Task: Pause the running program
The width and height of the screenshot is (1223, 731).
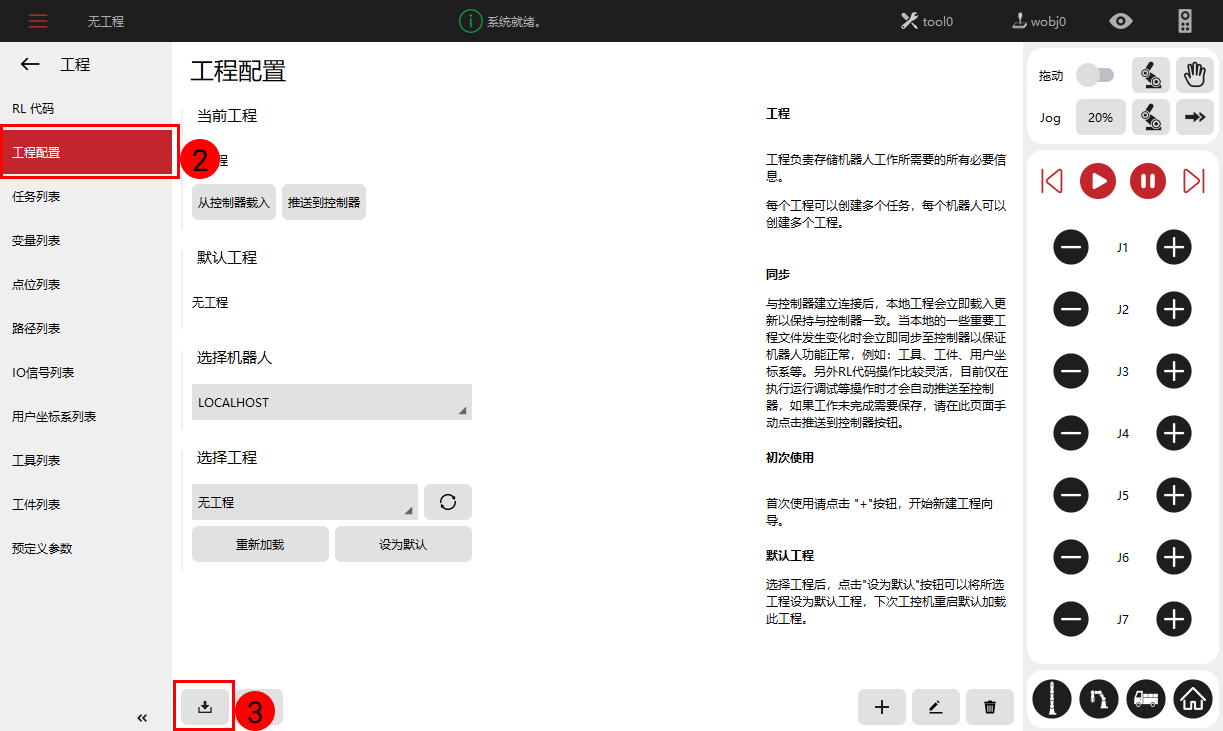Action: (x=1146, y=181)
